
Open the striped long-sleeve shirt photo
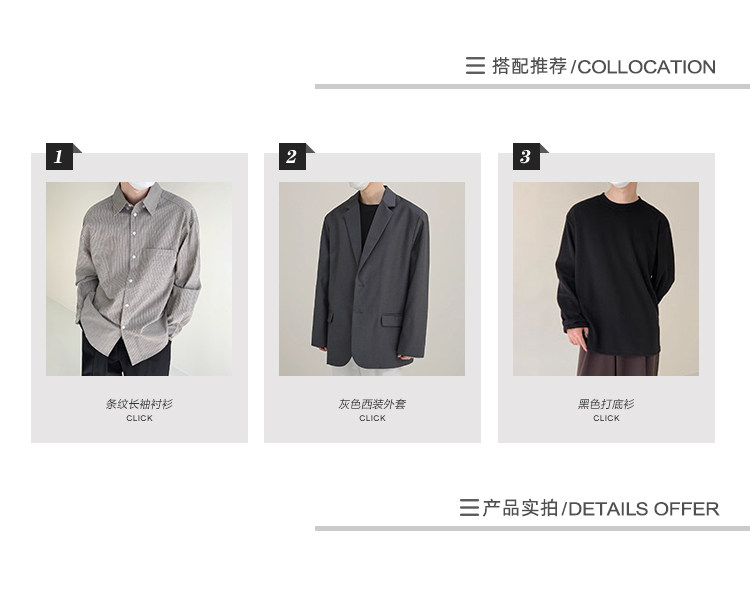[x=139, y=278]
